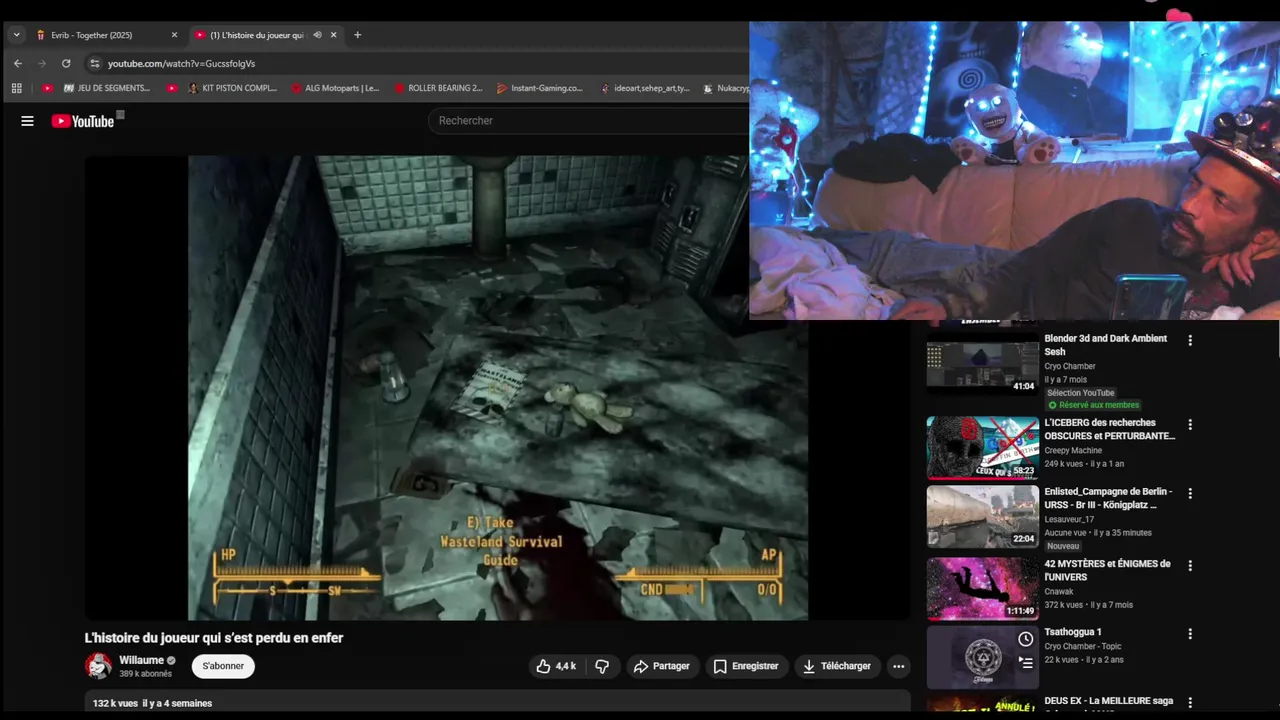Click the Rechercher search field
Screen dimensions: 1280x720
590,120
